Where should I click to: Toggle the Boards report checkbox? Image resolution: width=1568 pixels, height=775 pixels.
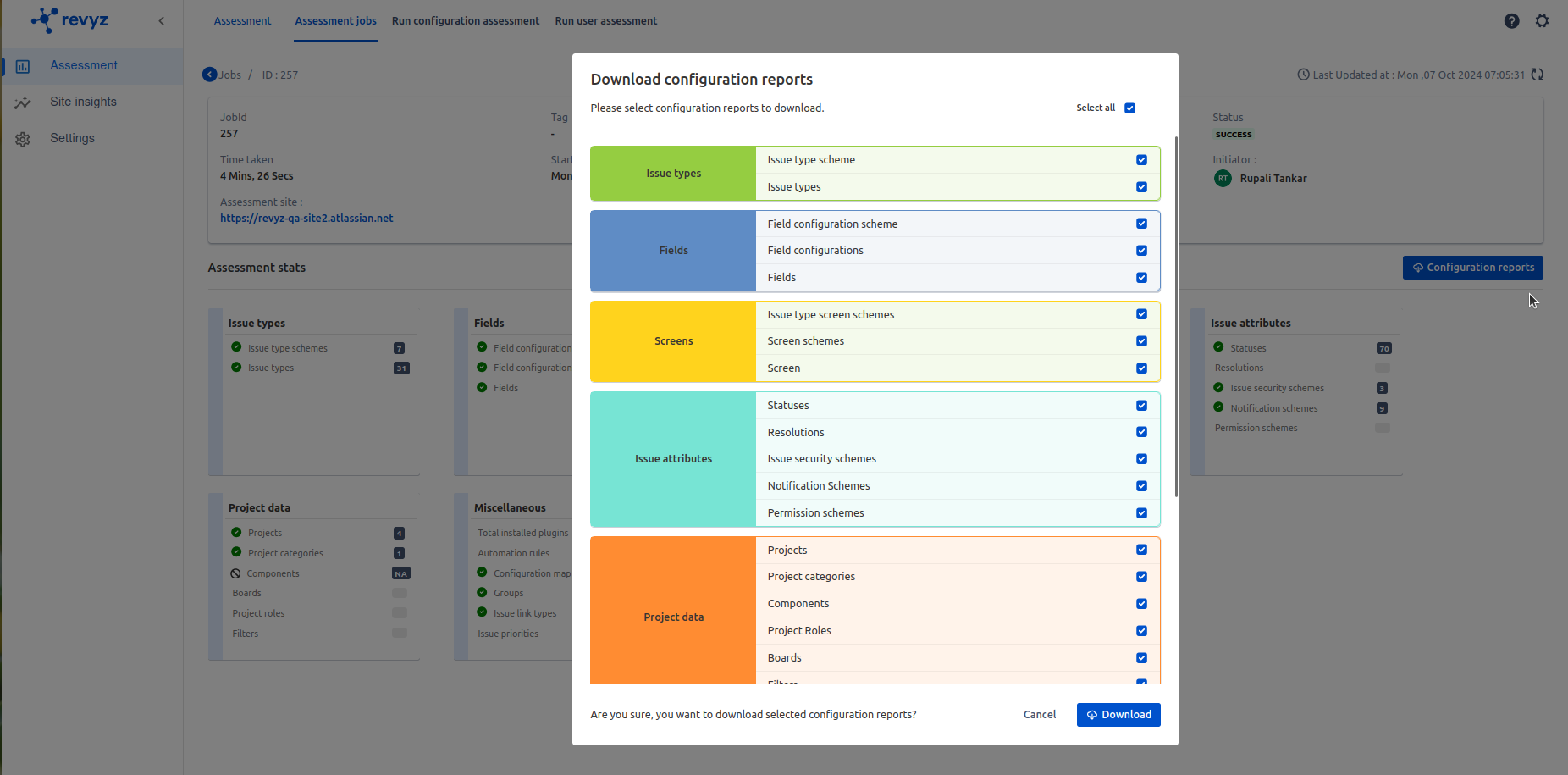(x=1141, y=658)
